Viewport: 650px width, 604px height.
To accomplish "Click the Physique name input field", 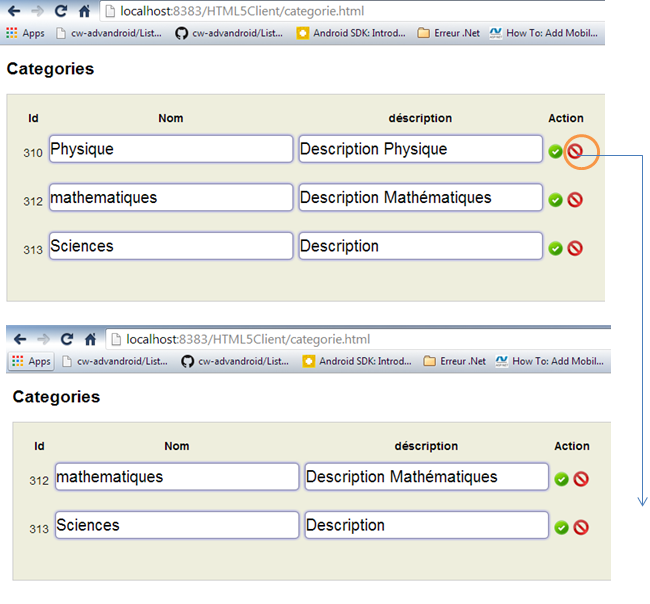I will (171, 149).
